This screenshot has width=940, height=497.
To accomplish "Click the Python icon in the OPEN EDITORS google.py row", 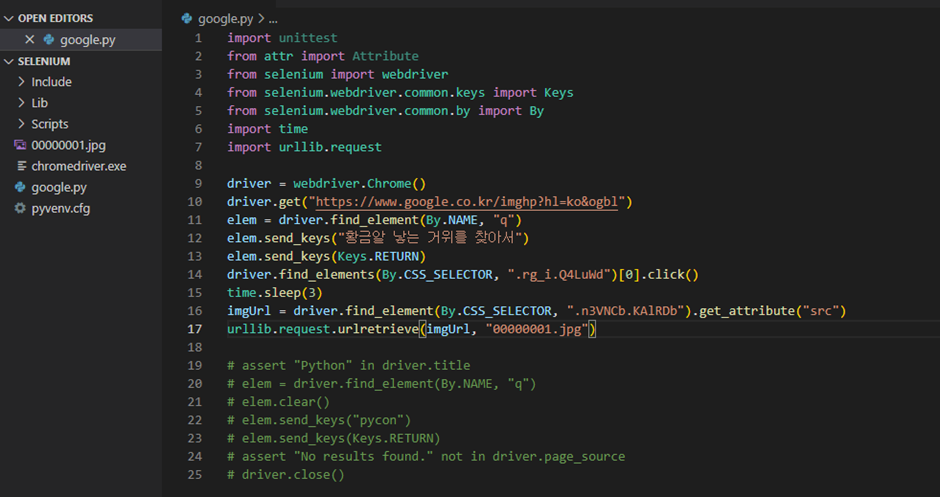I will click(49, 40).
